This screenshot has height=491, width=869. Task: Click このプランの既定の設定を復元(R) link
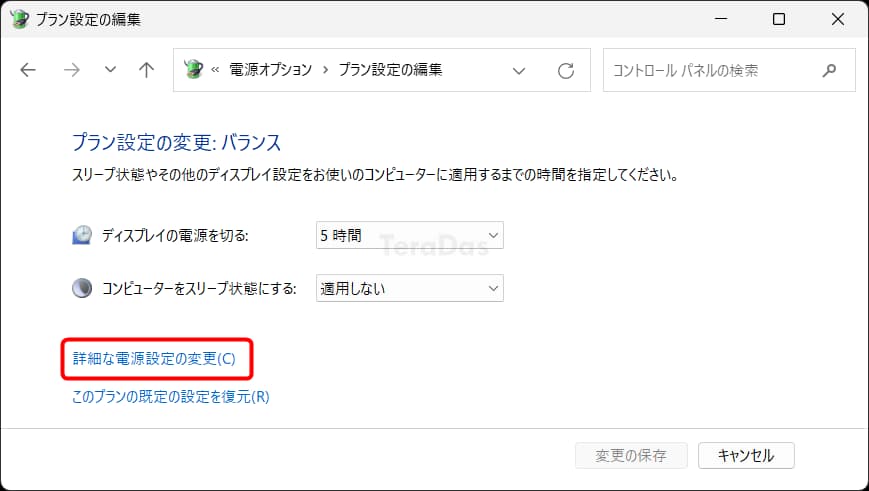(x=171, y=397)
